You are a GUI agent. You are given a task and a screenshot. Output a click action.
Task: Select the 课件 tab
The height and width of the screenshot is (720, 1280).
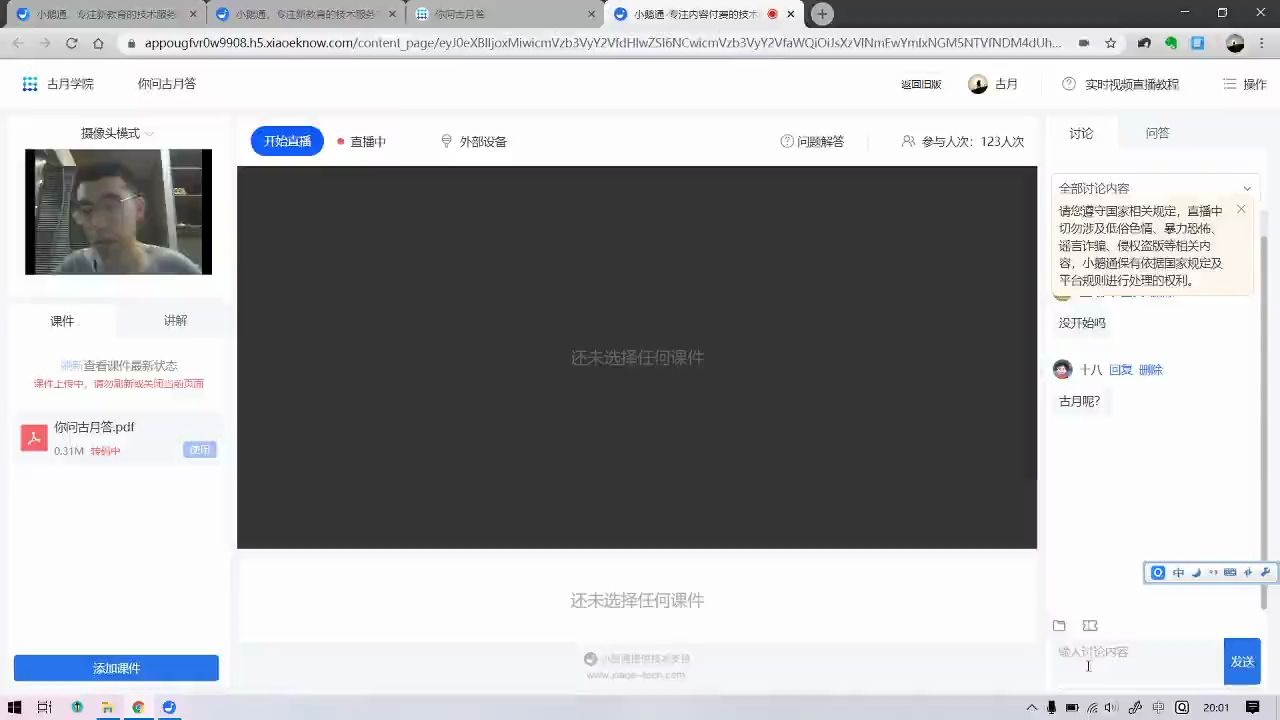pyautogui.click(x=62, y=321)
